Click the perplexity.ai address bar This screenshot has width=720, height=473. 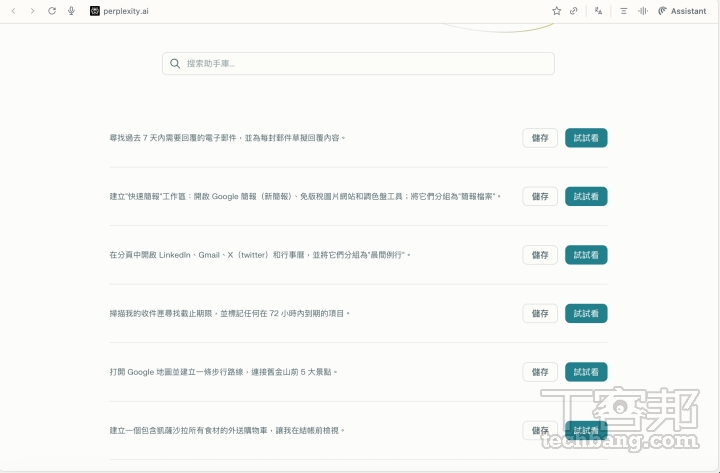pyautogui.click(x=126, y=11)
